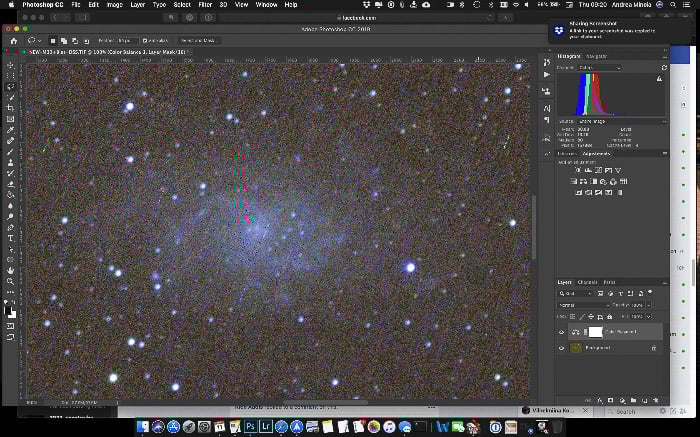700x437 pixels.
Task: Add a Brightness/Contrast adjustment
Action: (x=578, y=170)
